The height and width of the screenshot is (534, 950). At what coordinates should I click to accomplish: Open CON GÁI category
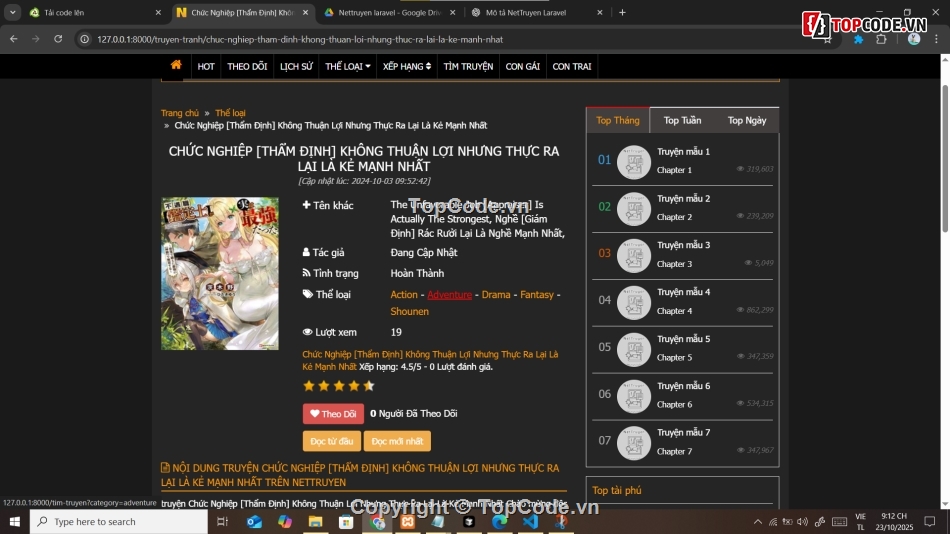(x=523, y=67)
